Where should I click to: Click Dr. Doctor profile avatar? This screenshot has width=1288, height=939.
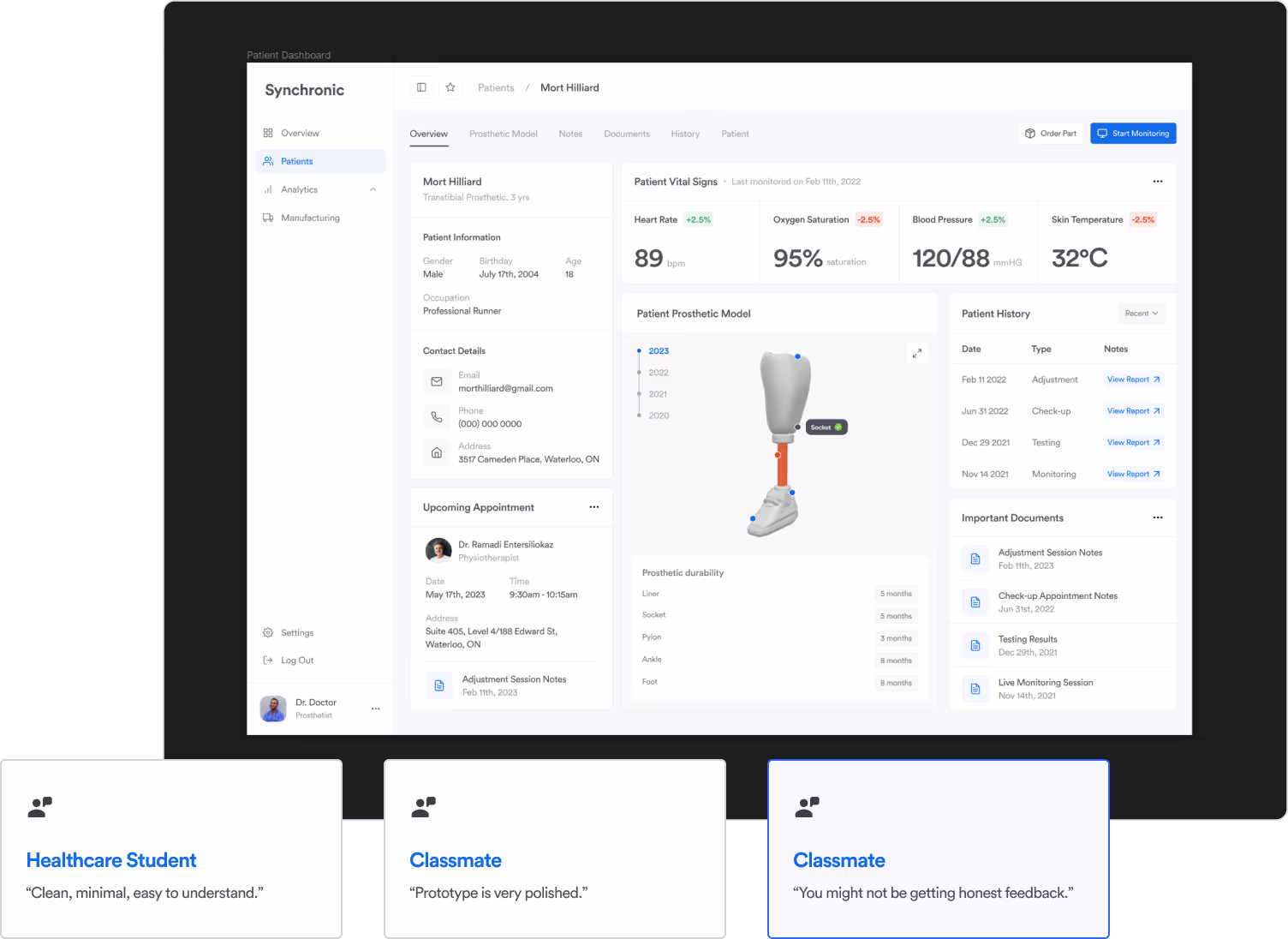click(x=273, y=709)
